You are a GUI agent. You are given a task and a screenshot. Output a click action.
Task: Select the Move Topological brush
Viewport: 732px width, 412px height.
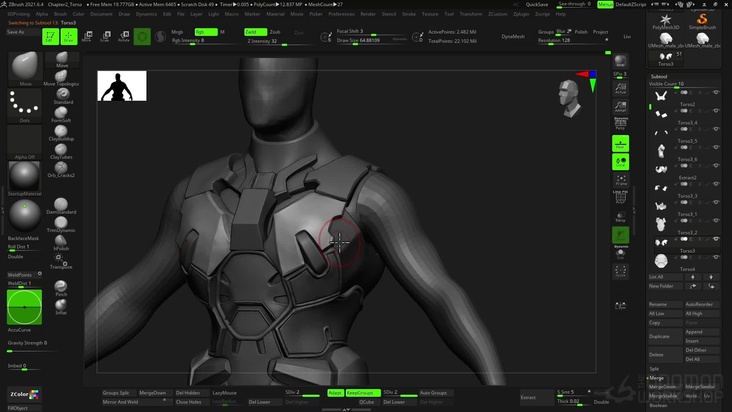click(x=61, y=78)
